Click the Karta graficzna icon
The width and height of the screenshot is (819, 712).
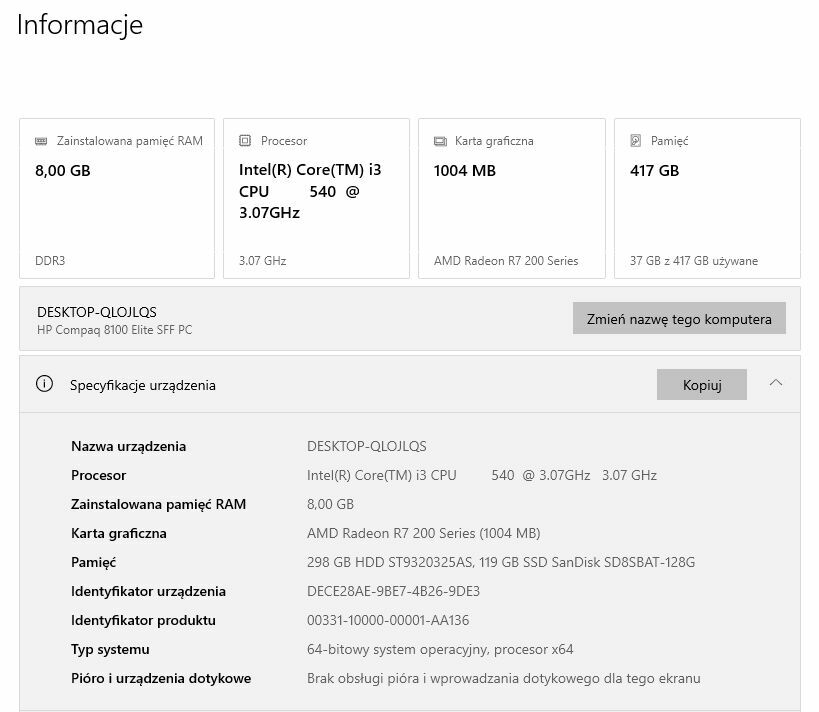pos(439,141)
